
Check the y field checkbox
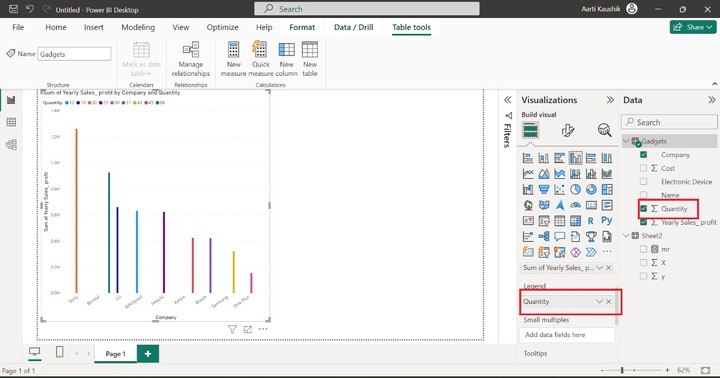pyautogui.click(x=643, y=276)
